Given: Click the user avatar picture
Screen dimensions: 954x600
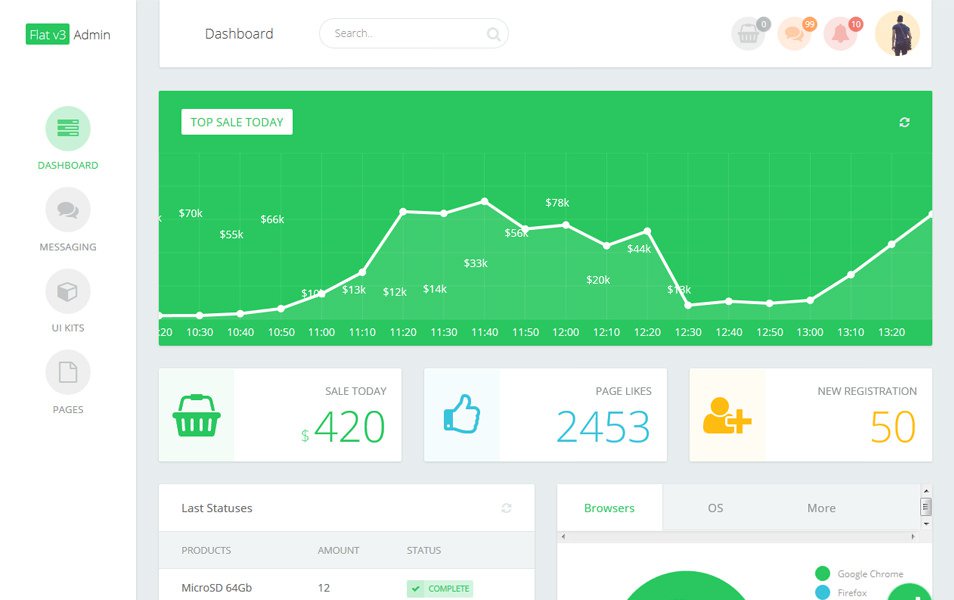Looking at the screenshot, I should [897, 33].
